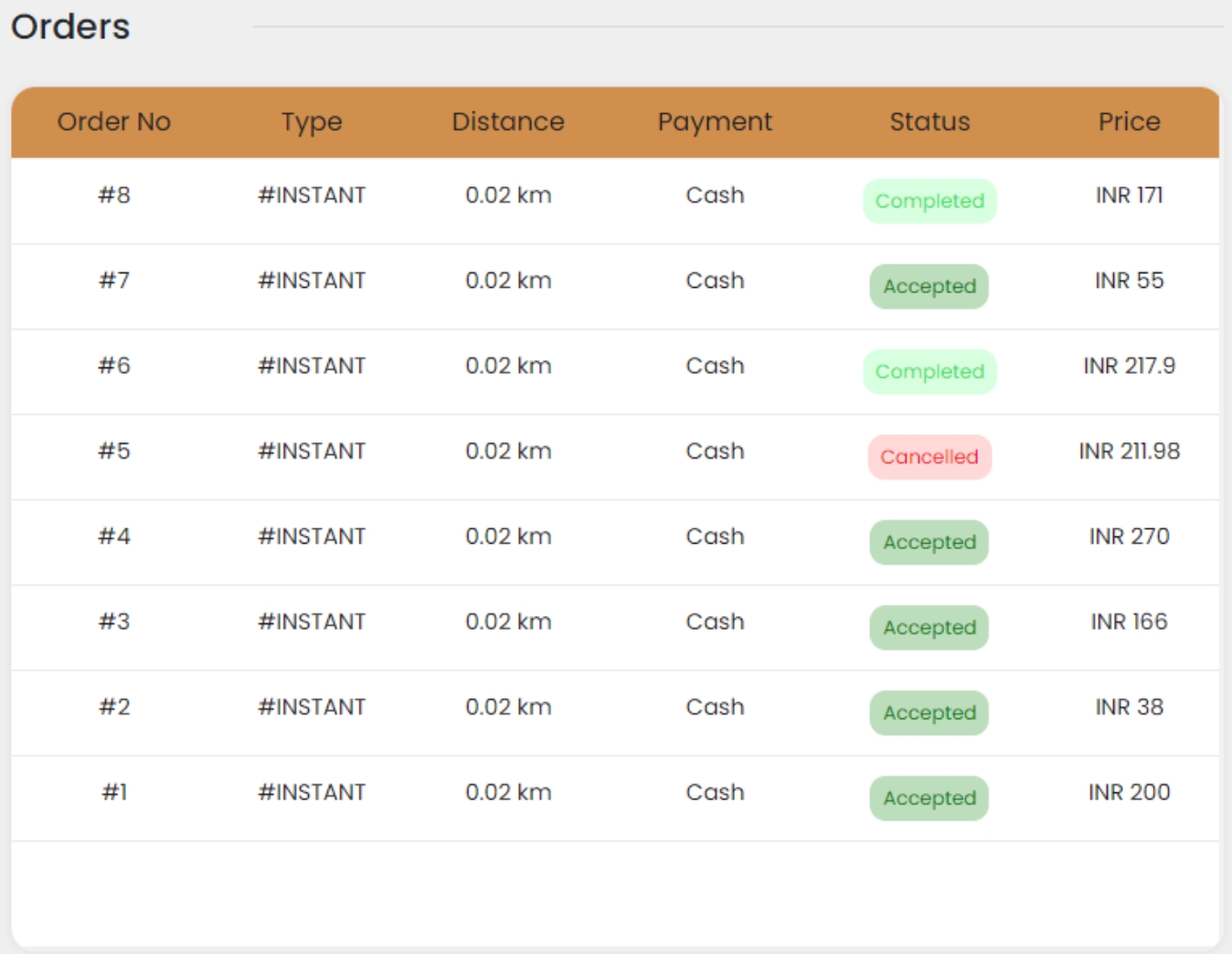Sort by the Order No column header

click(114, 122)
